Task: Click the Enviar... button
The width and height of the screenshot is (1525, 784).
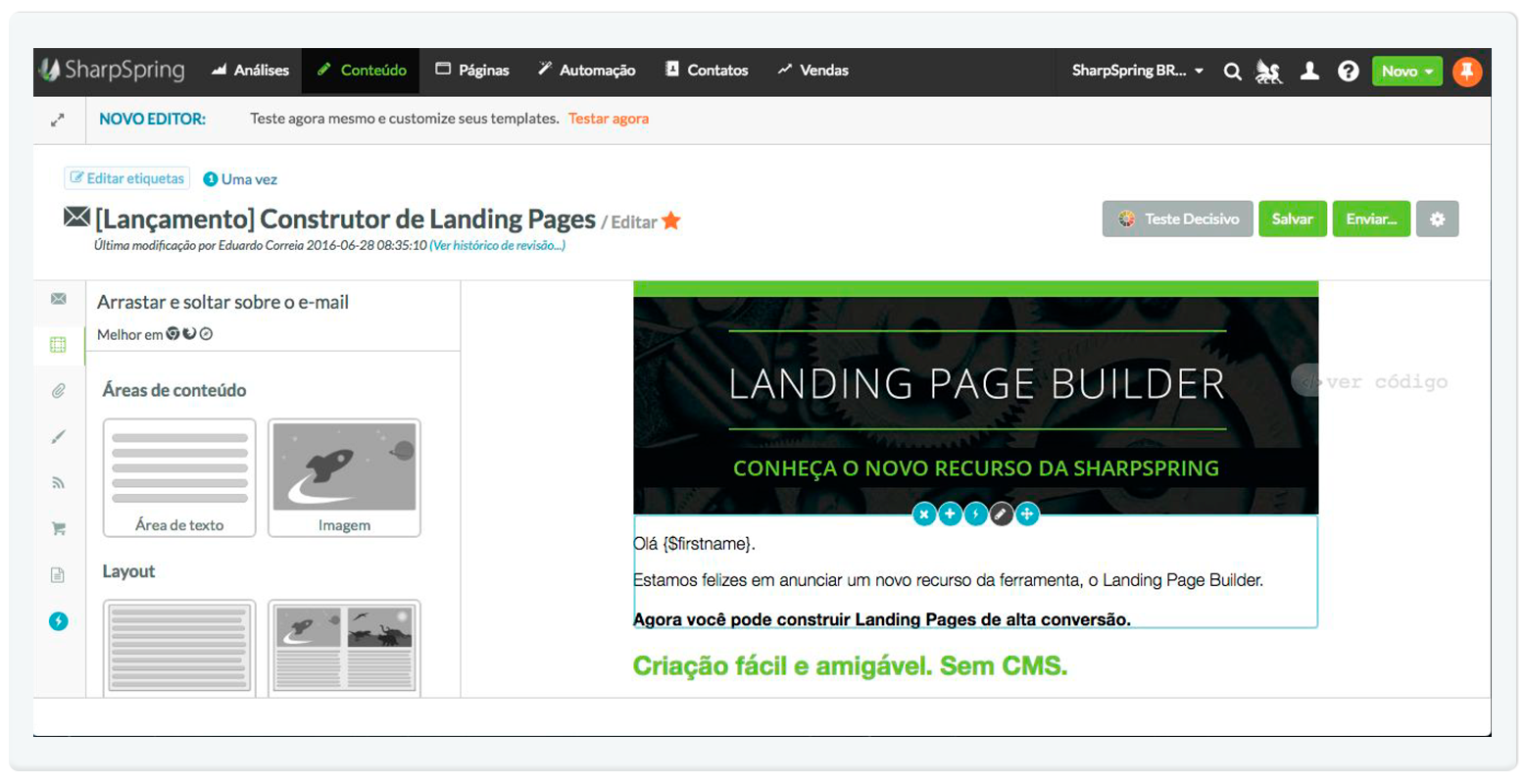Action: tap(1371, 219)
